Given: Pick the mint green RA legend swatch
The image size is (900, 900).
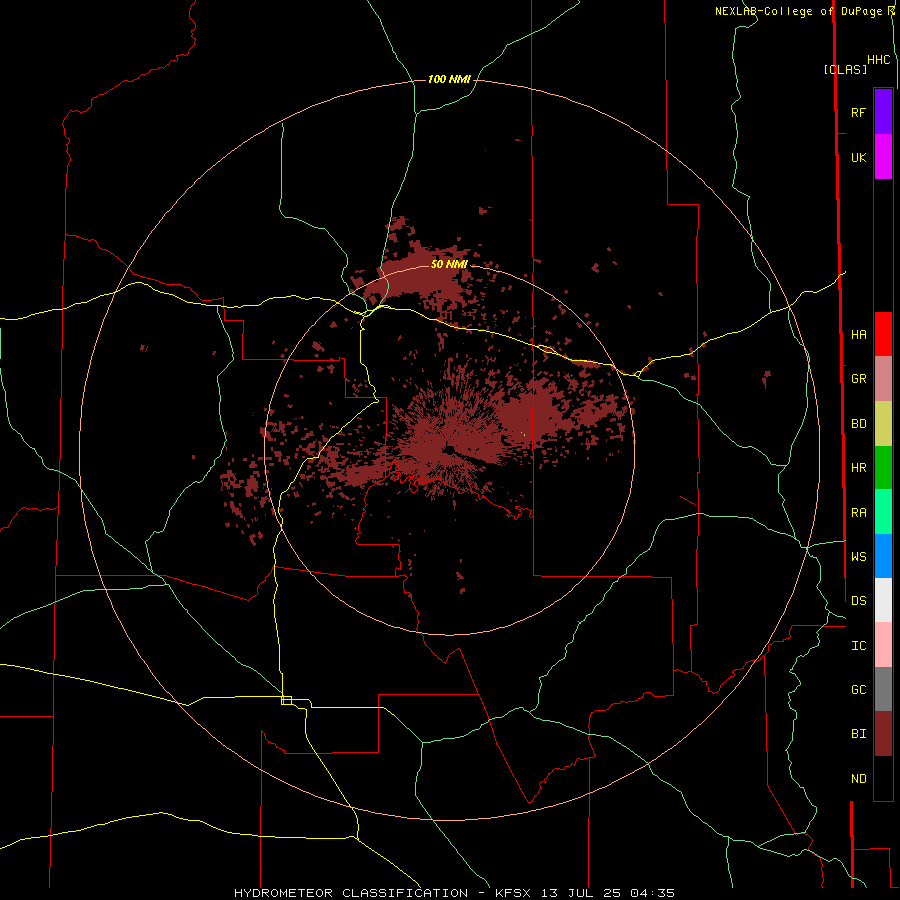Looking at the screenshot, I should pos(883,512).
